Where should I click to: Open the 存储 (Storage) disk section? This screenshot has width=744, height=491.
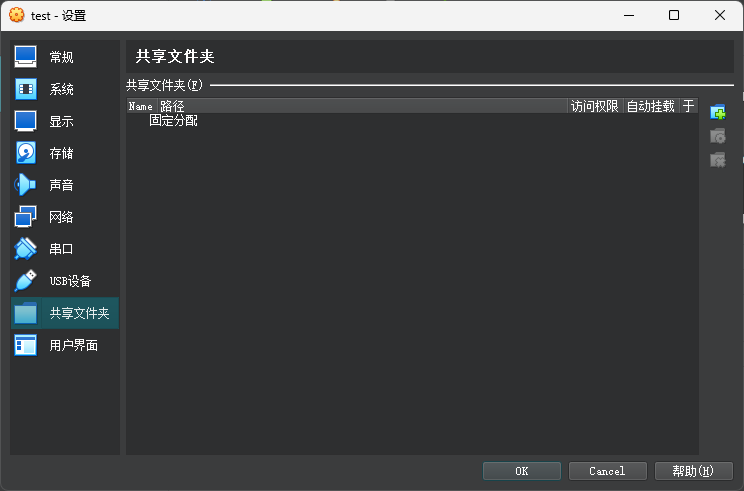coord(61,153)
